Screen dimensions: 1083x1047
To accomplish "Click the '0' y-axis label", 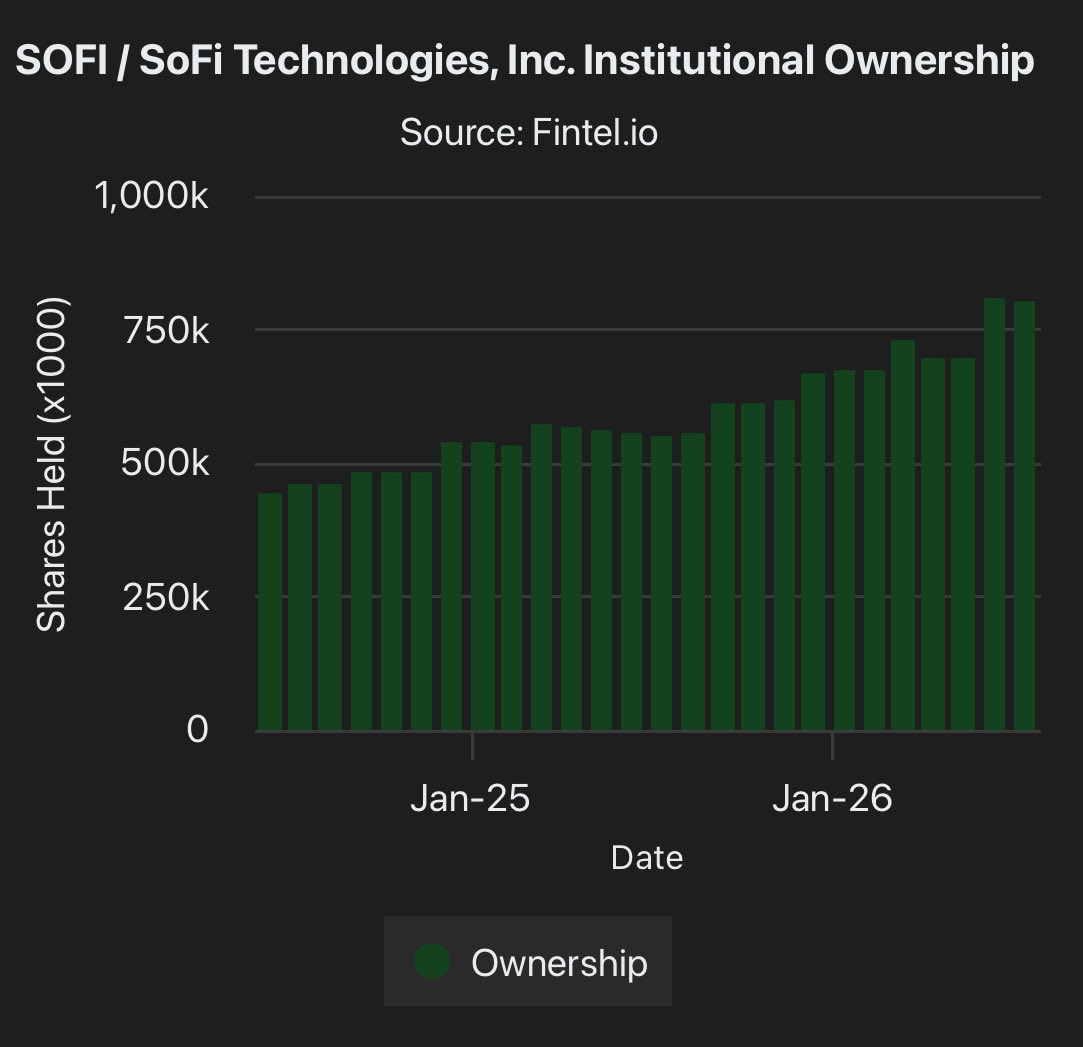I will [198, 729].
